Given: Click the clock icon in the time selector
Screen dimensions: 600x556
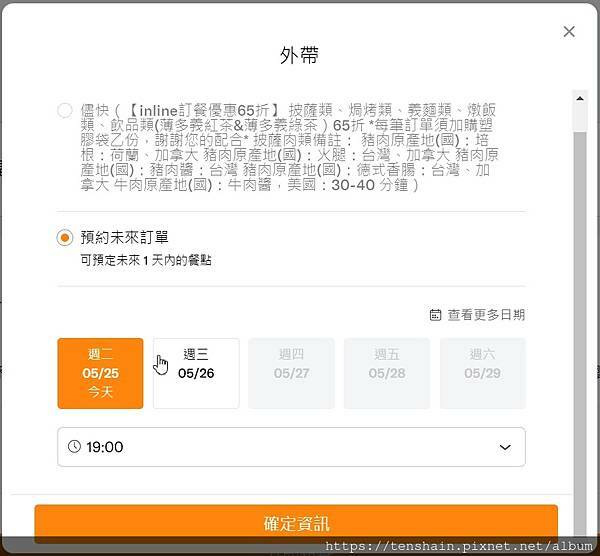Looking at the screenshot, I should [74, 447].
